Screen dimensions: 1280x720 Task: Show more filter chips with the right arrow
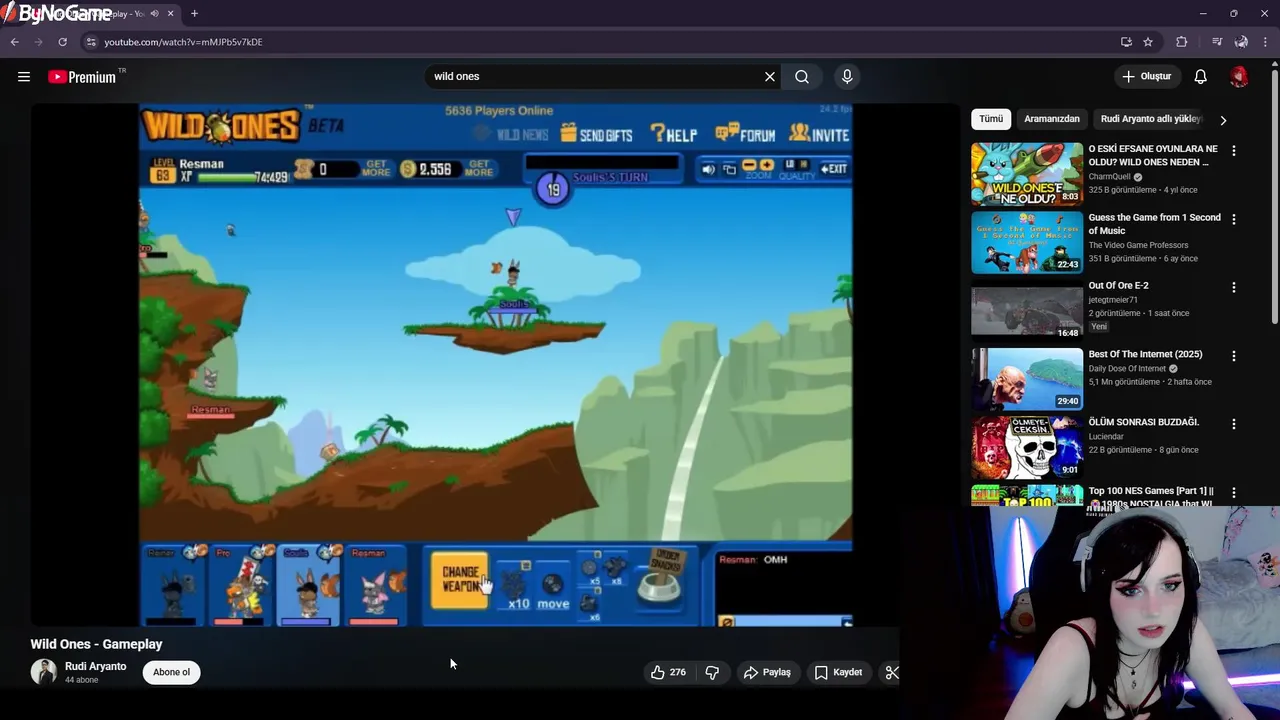coord(1222,120)
